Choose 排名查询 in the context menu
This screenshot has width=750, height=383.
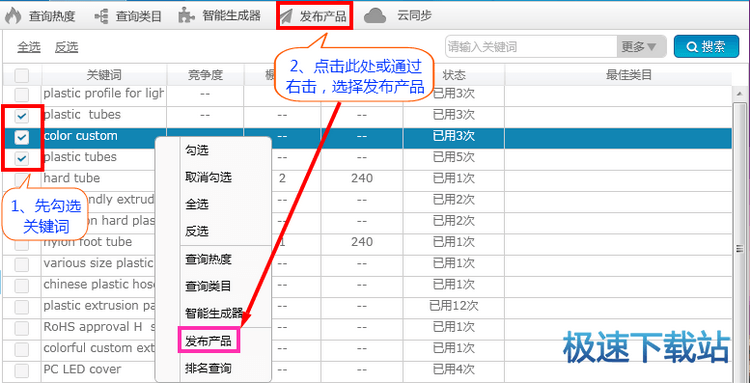(x=213, y=368)
